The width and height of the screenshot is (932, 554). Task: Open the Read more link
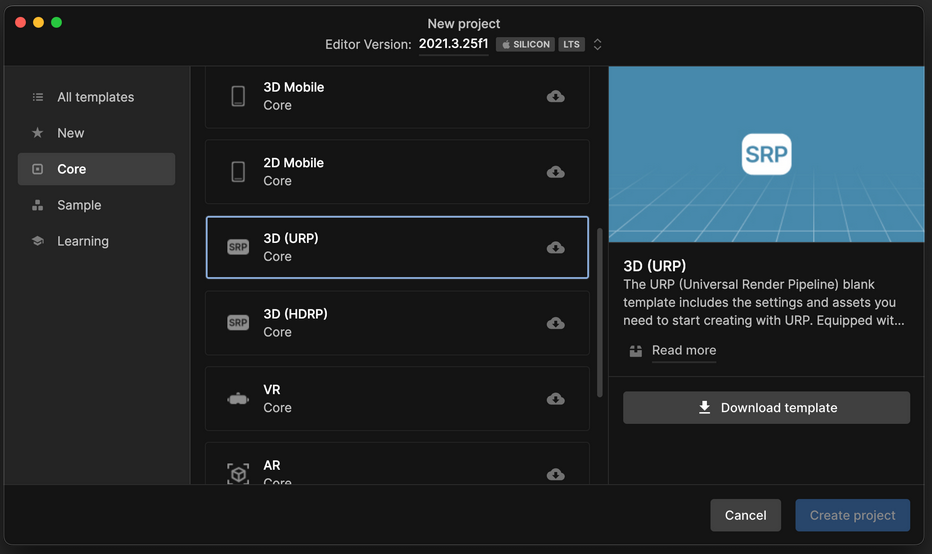[x=684, y=351]
